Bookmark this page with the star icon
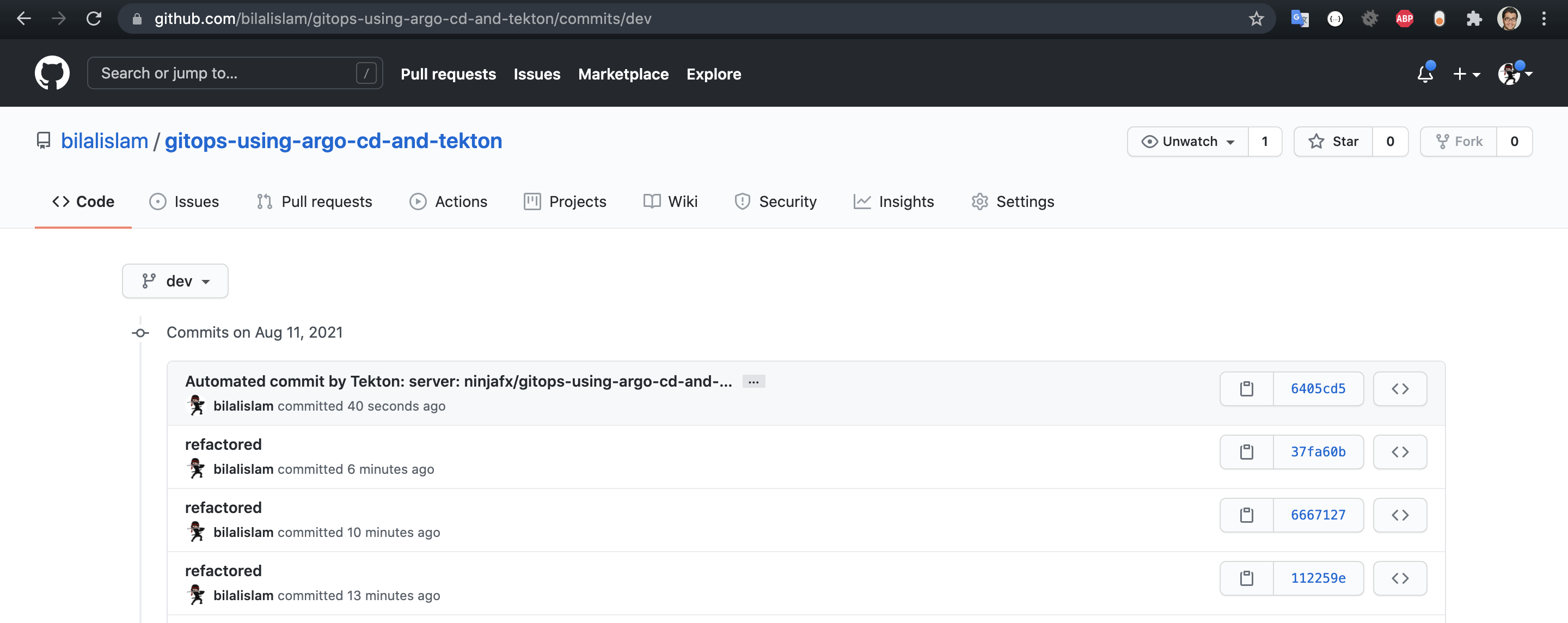 pyautogui.click(x=1257, y=19)
